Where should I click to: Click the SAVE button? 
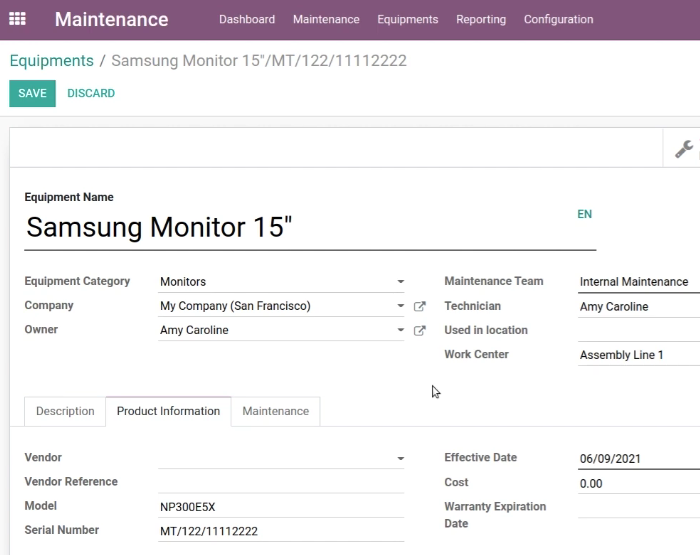(32, 93)
